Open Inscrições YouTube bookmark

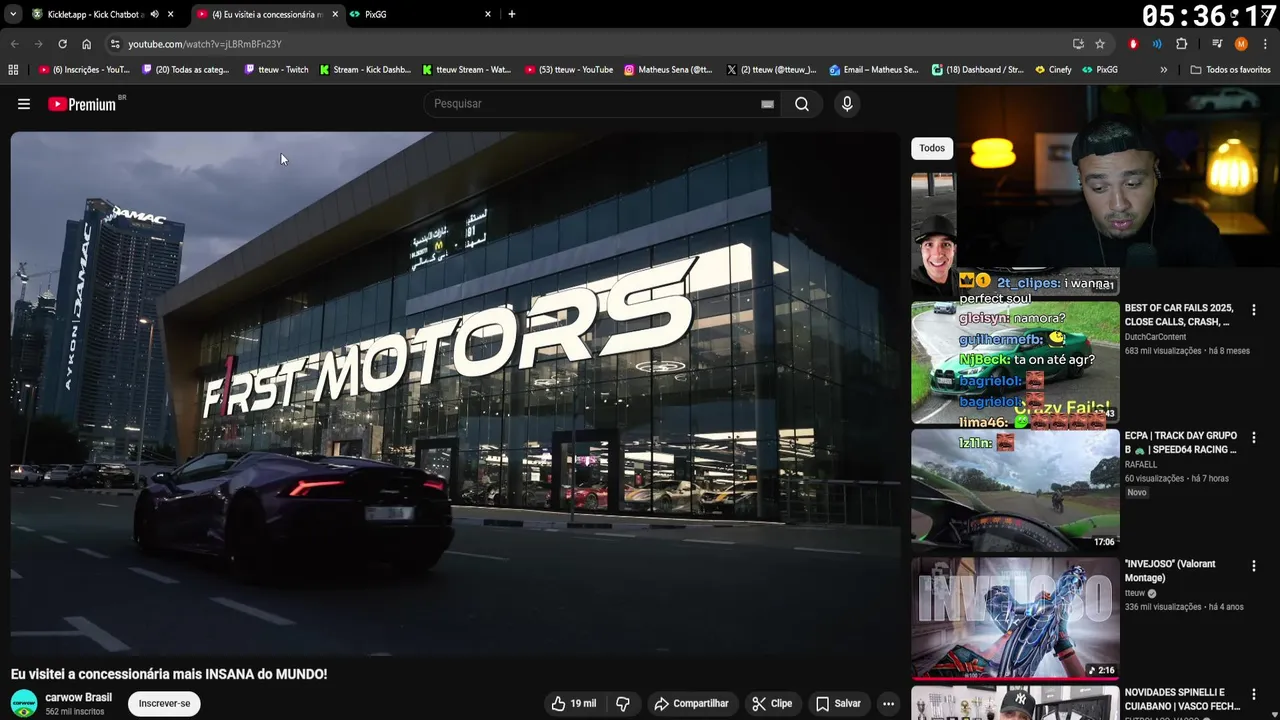point(84,70)
